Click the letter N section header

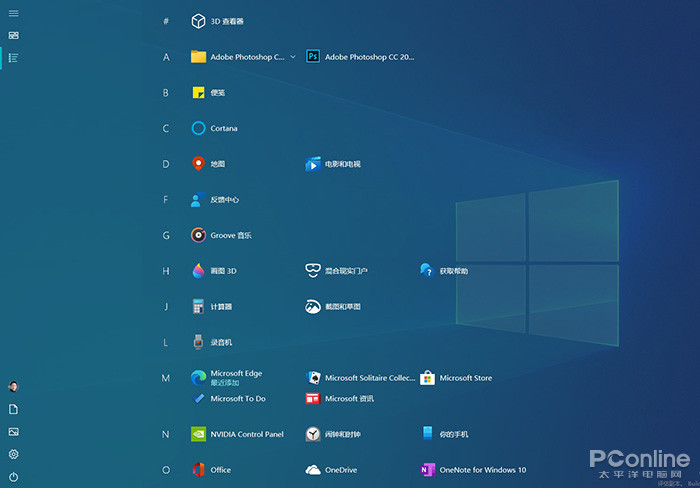(166, 434)
